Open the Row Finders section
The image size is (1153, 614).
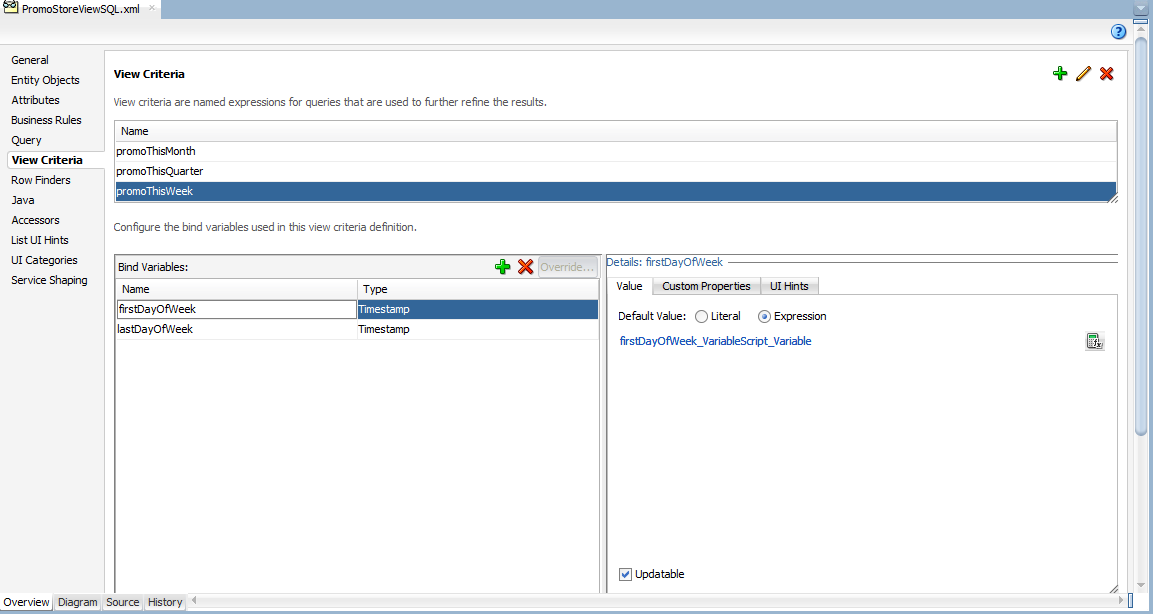pos(41,180)
